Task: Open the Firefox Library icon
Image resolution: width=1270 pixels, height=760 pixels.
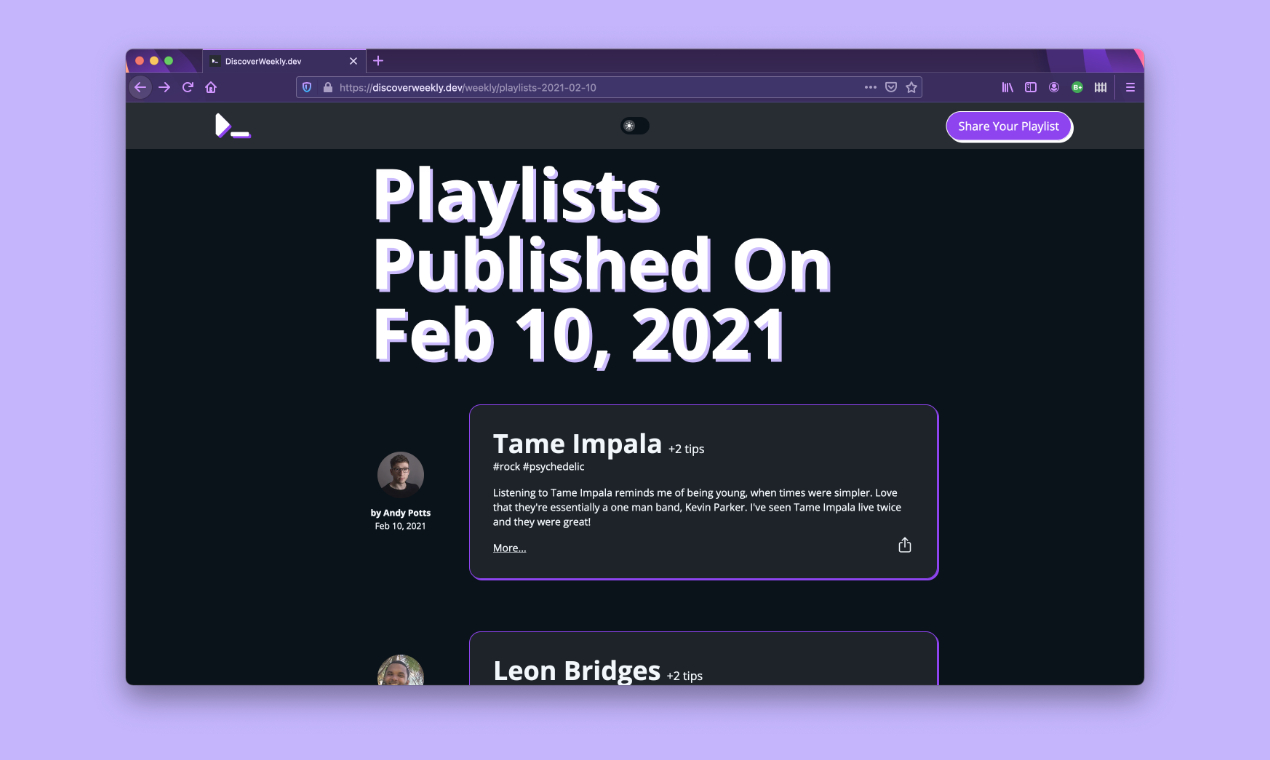Action: pos(1007,87)
